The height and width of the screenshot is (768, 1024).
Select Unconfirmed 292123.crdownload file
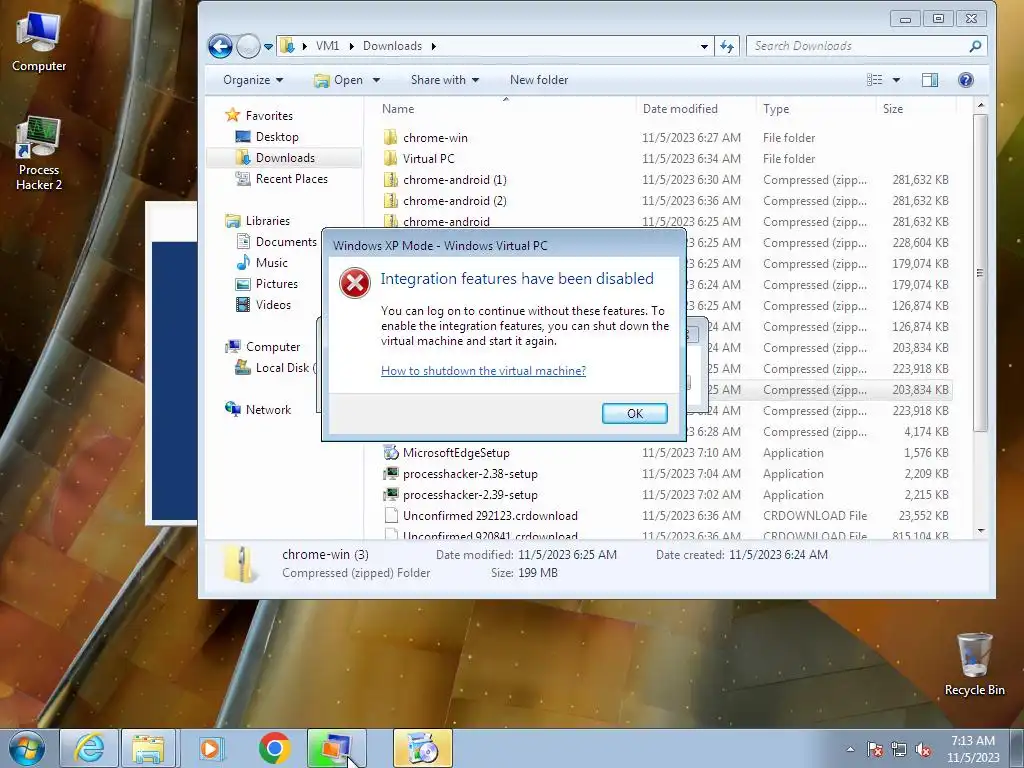coord(490,515)
